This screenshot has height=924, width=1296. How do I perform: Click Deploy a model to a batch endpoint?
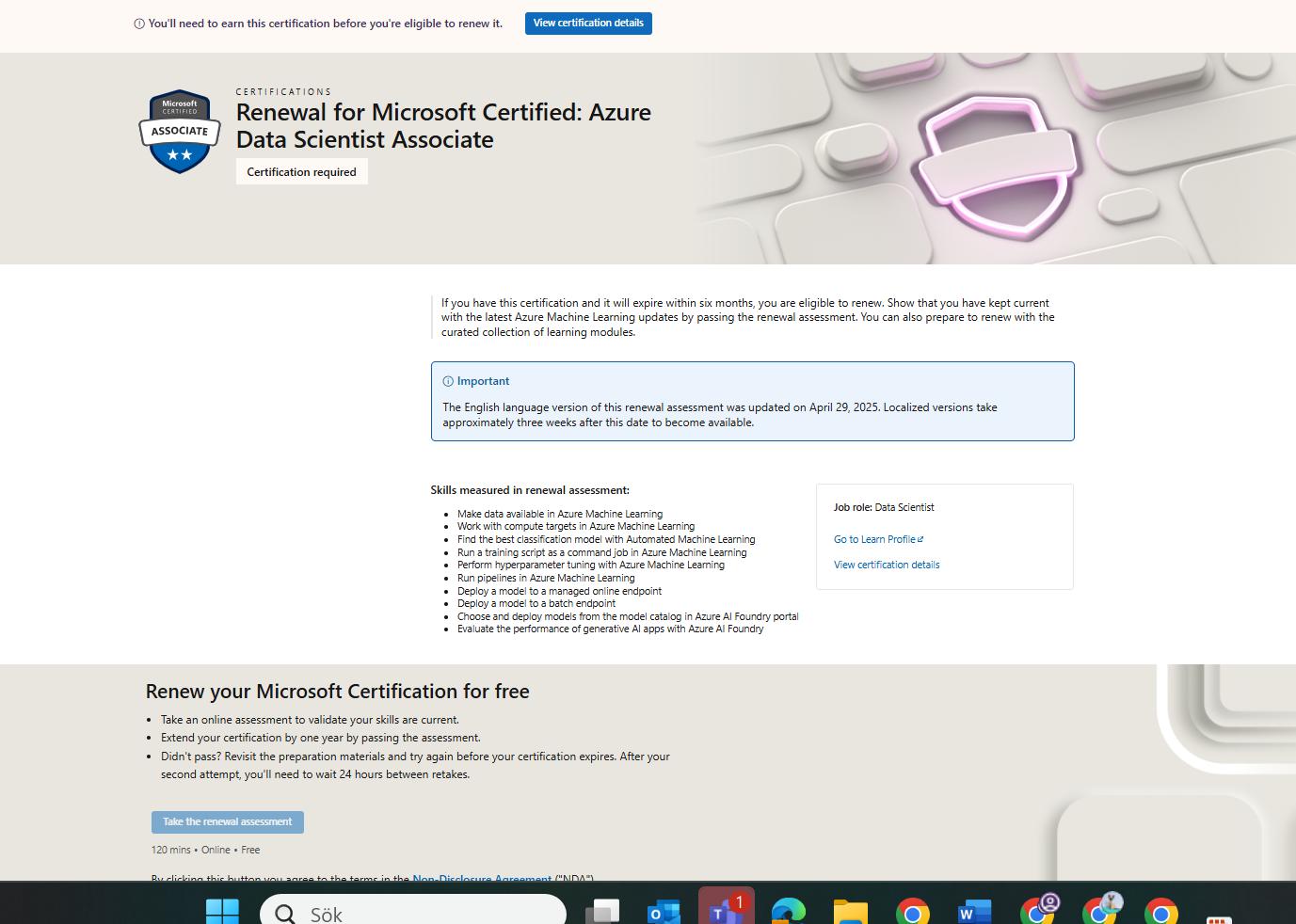[536, 603]
